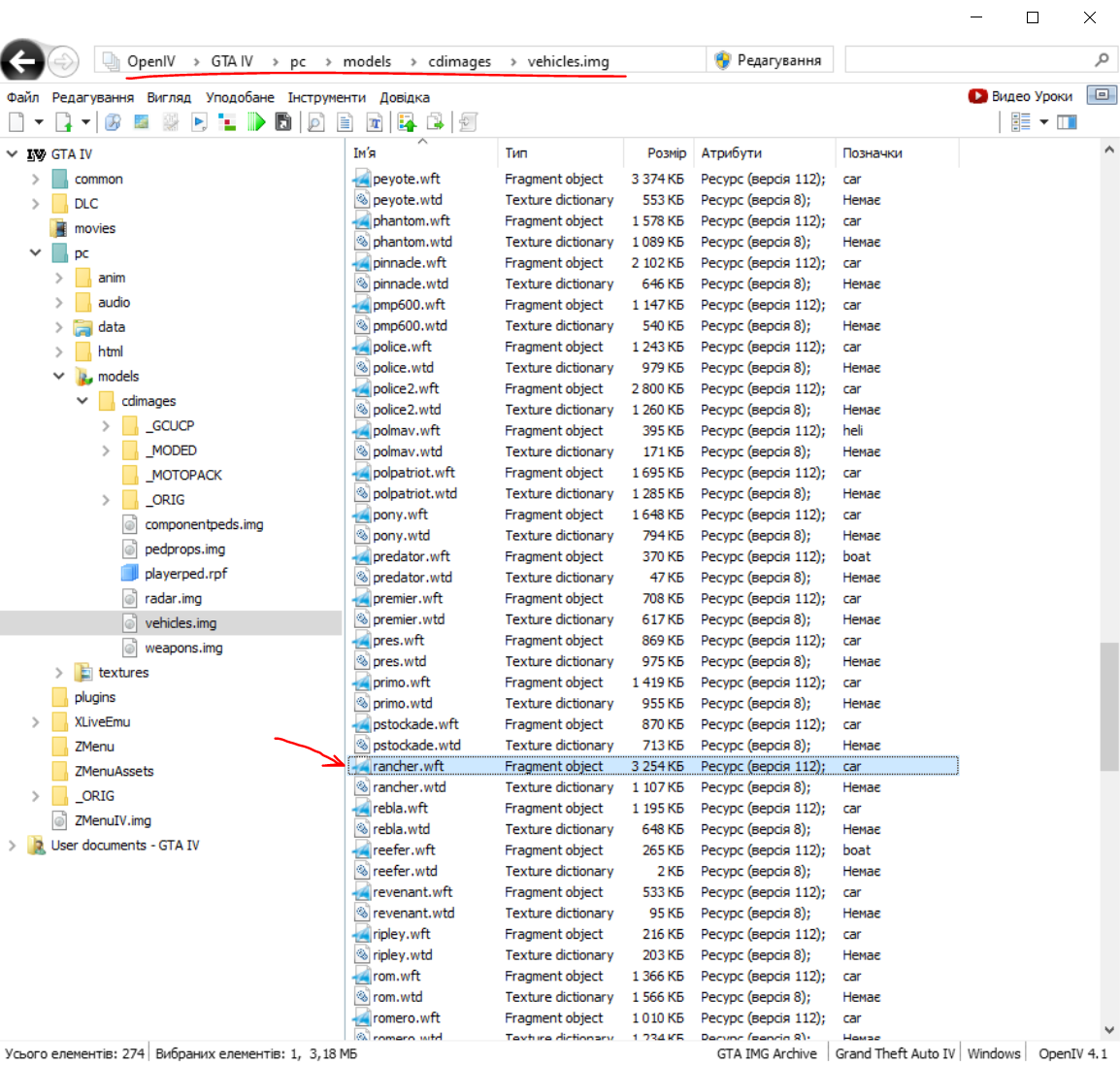Image resolution: width=1120 pixels, height=1065 pixels.
Task: Toggle the fullscreen mode button near Видео Уроки
Action: coord(1102,95)
